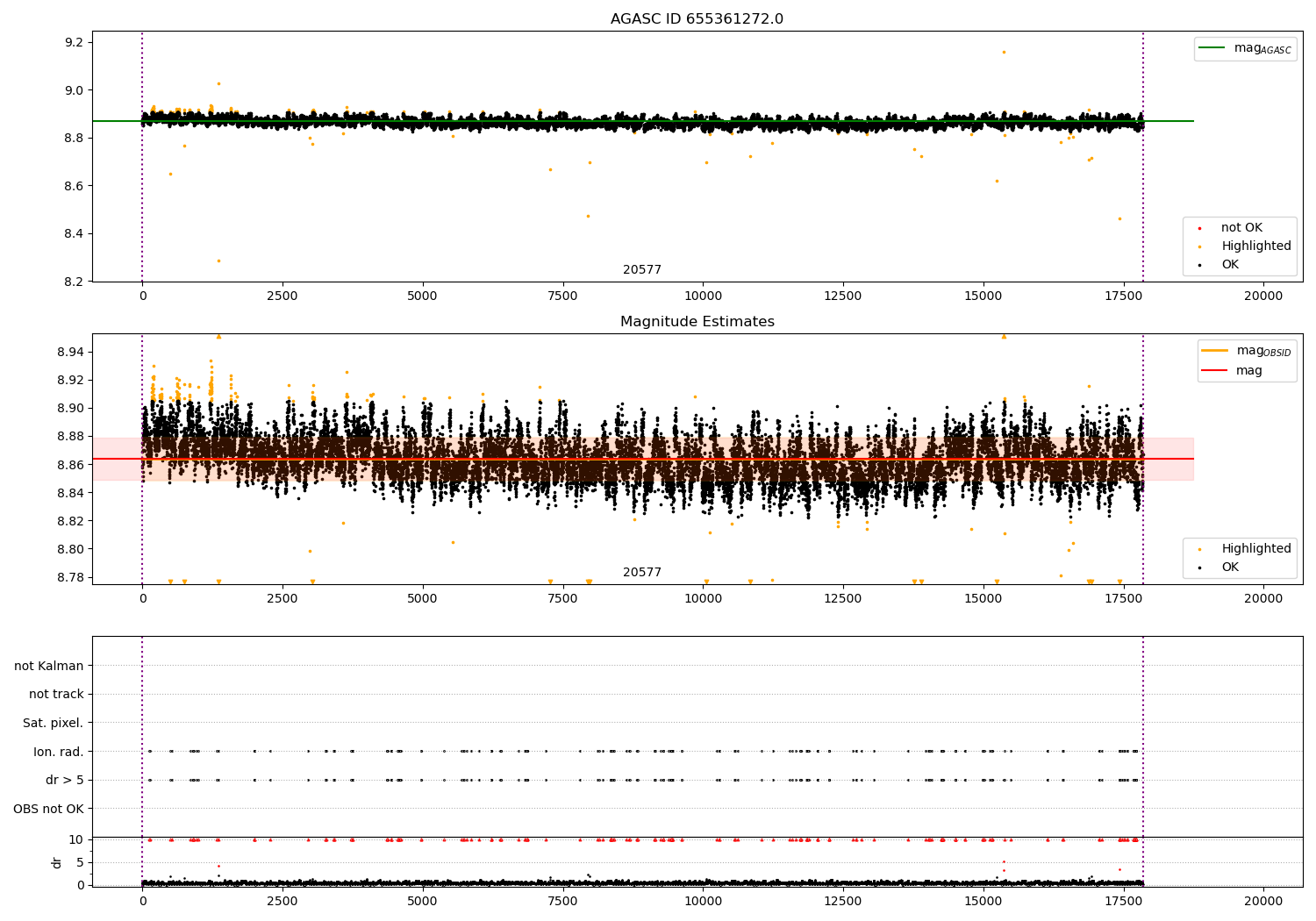Screen dimensions: 1316x921
Task: Click the 12500 x-tick under the bottom panel
Action: click(x=843, y=900)
